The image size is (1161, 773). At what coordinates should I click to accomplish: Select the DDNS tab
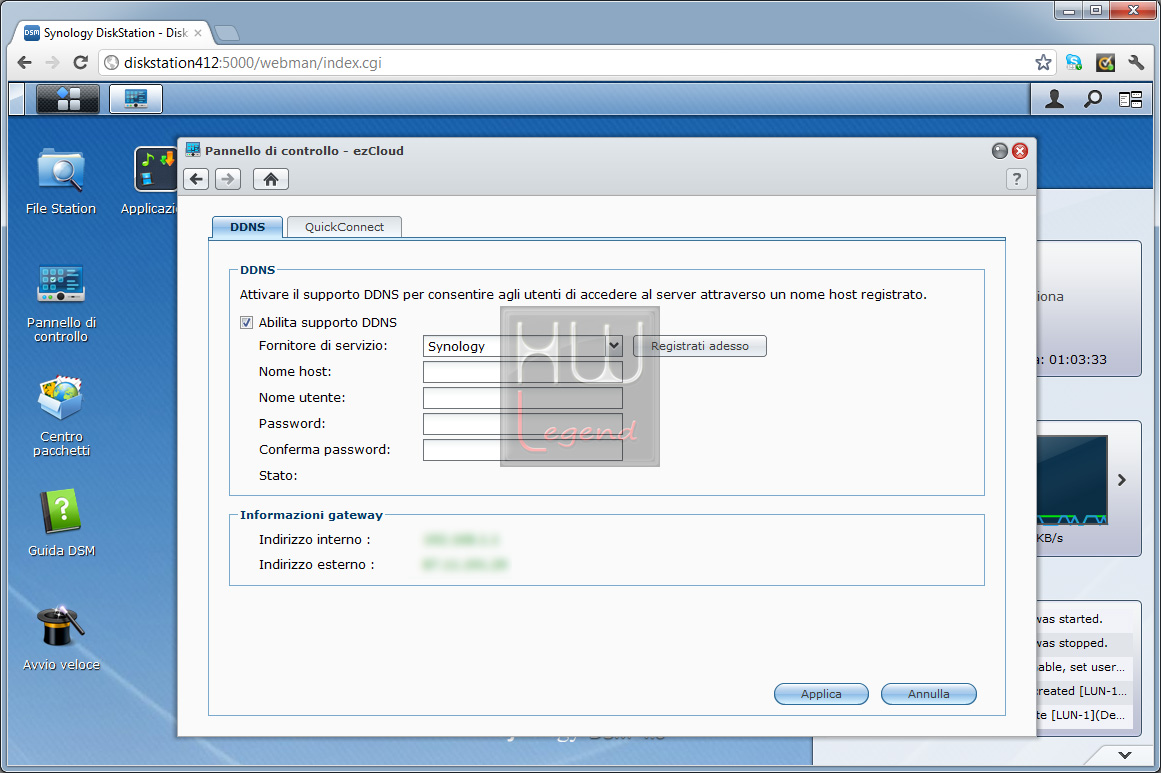(247, 227)
